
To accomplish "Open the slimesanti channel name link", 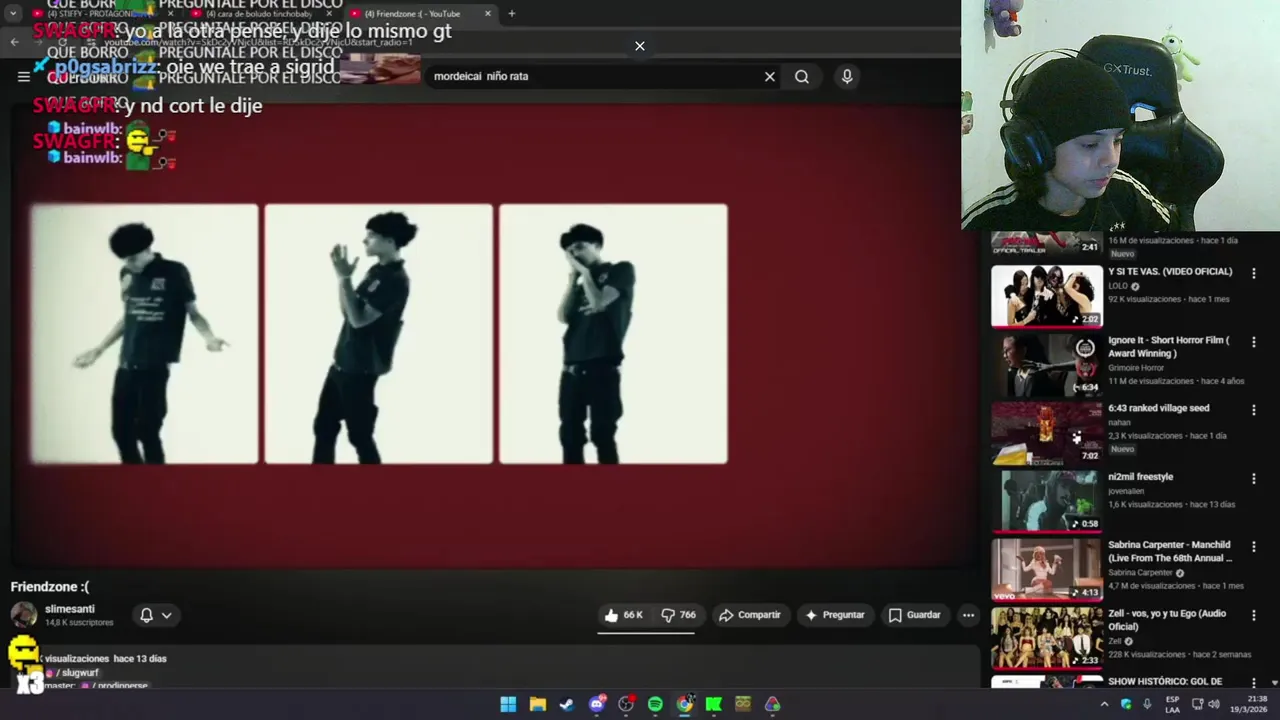I will coord(70,609).
